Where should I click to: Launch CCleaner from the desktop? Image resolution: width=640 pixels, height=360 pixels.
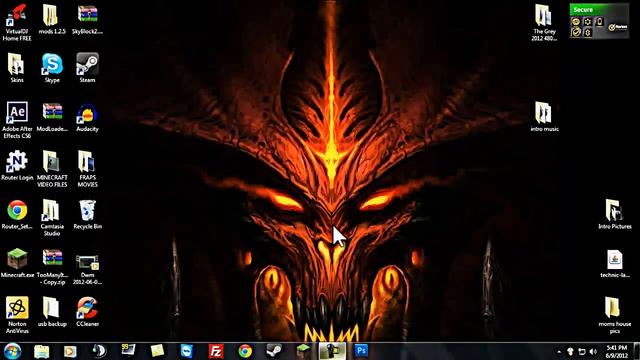tap(87, 311)
